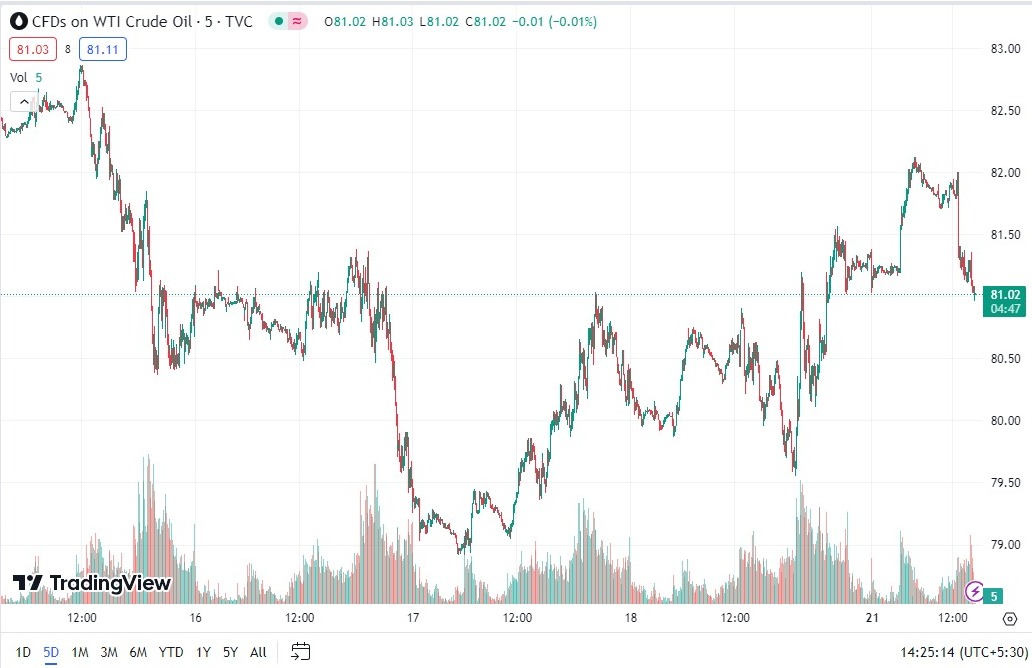The width and height of the screenshot is (1032, 668).
Task: Click the purple lightning bolt icon
Action: pyautogui.click(x=975, y=592)
